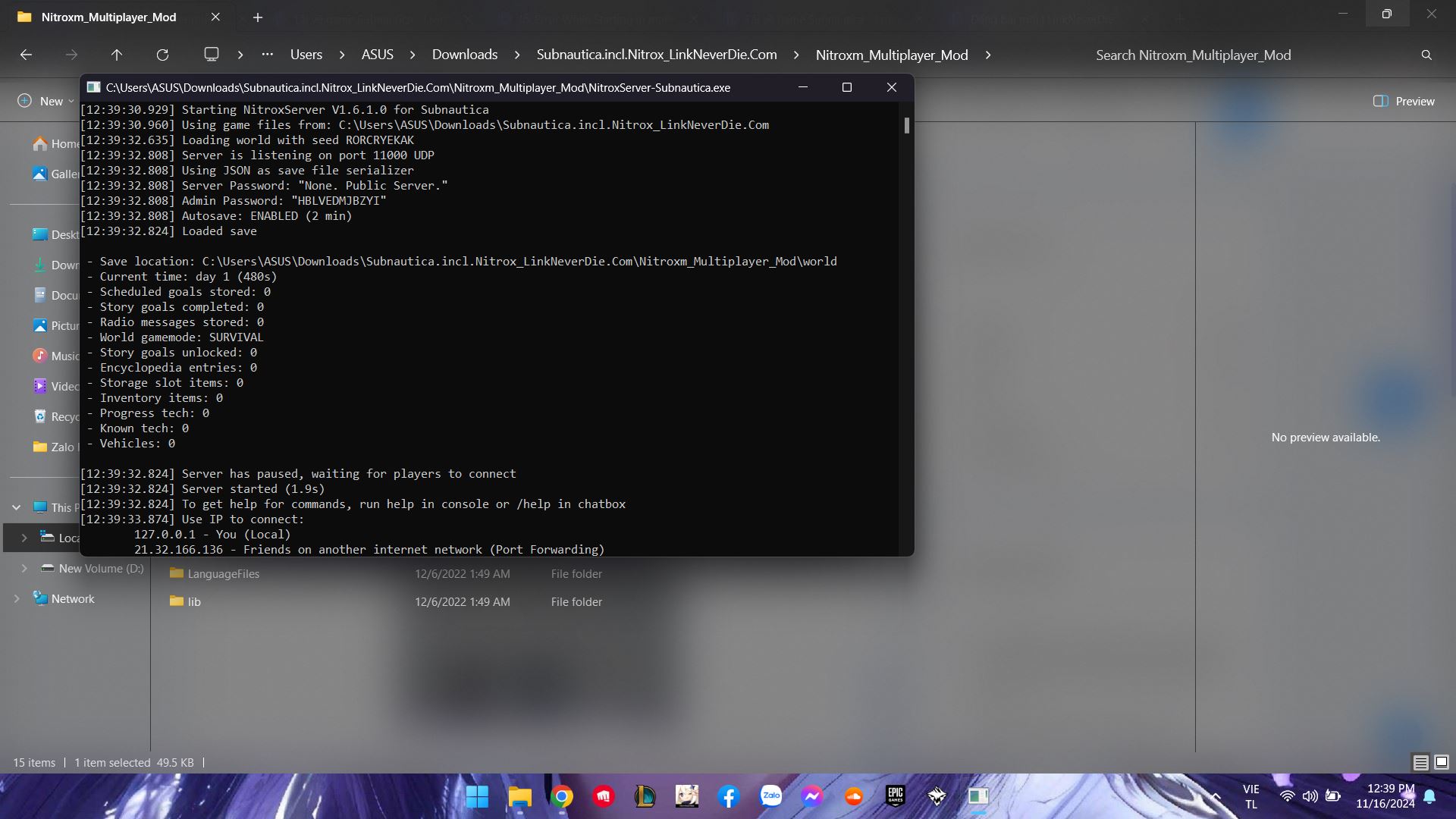Screen dimensions: 1456x819
Task: Collapse the This PC tree item
Action: pos(17,507)
